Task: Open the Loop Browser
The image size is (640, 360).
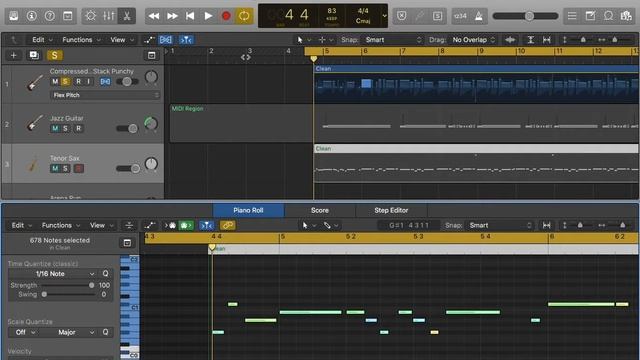Action: (608, 16)
